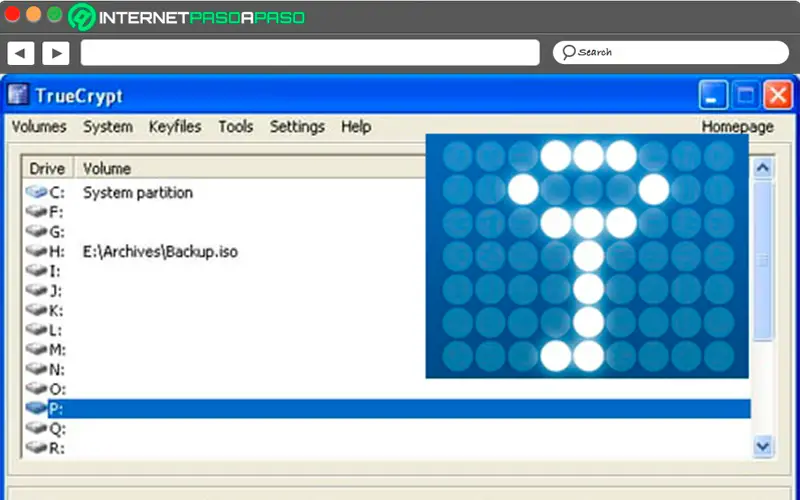Click the magnifier icon in Search box
Image resolution: width=800 pixels, height=500 pixels.
[568, 52]
